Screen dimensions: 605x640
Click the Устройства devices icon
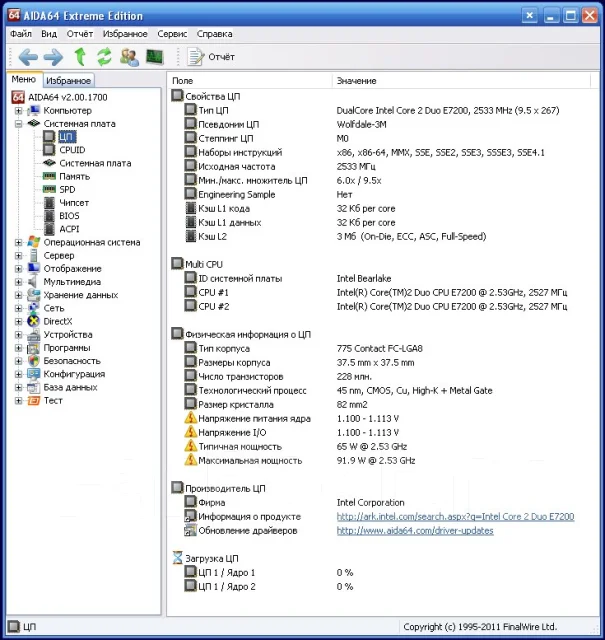click(x=33, y=335)
